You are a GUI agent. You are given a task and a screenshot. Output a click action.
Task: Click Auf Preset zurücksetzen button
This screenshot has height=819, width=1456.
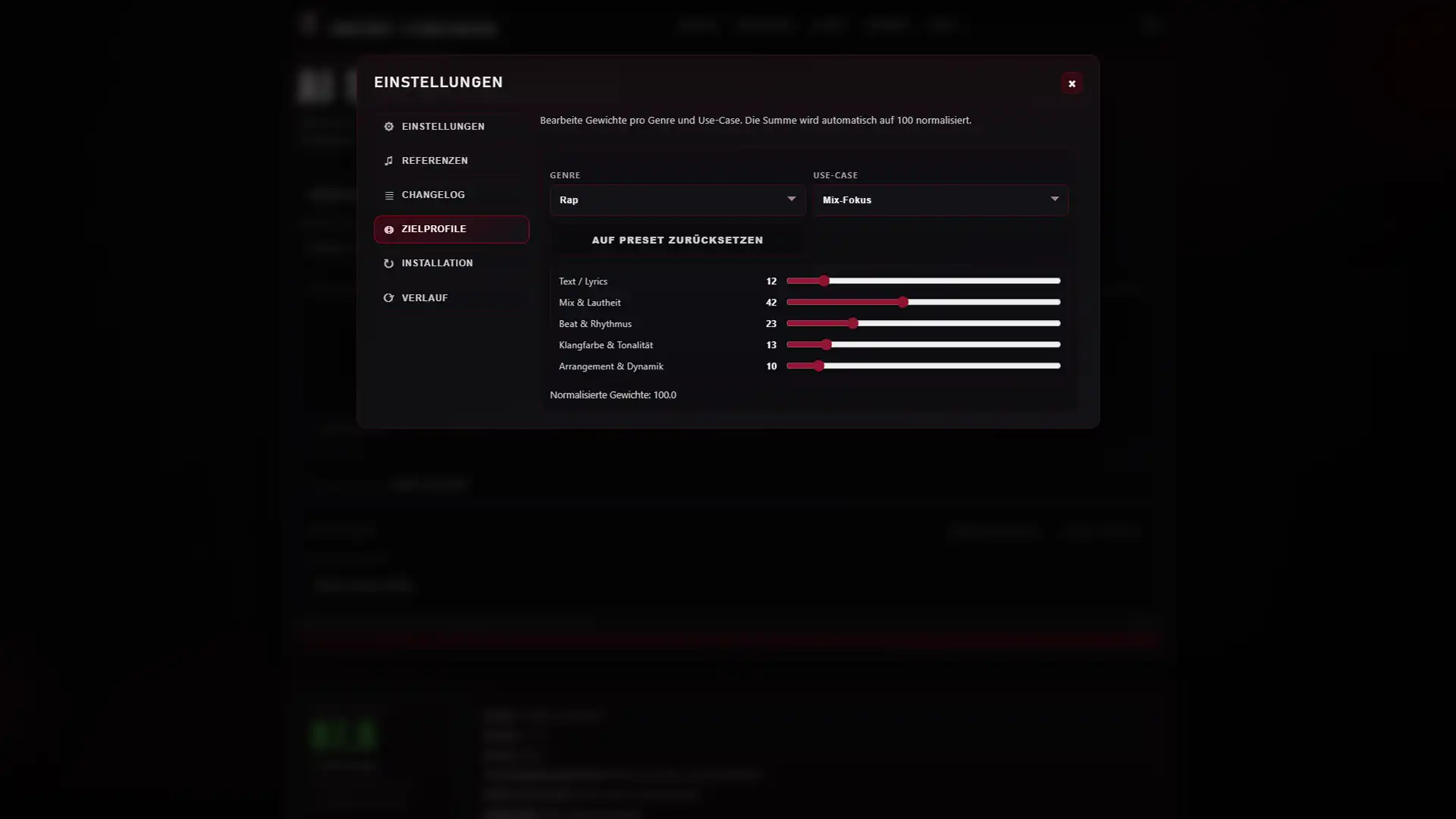[x=677, y=240]
